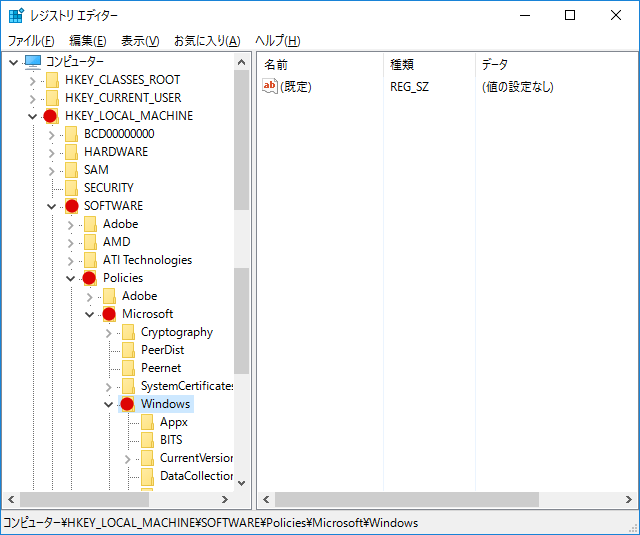
Task: Click tree pane scroll up arrow
Action: pyautogui.click(x=242, y=62)
